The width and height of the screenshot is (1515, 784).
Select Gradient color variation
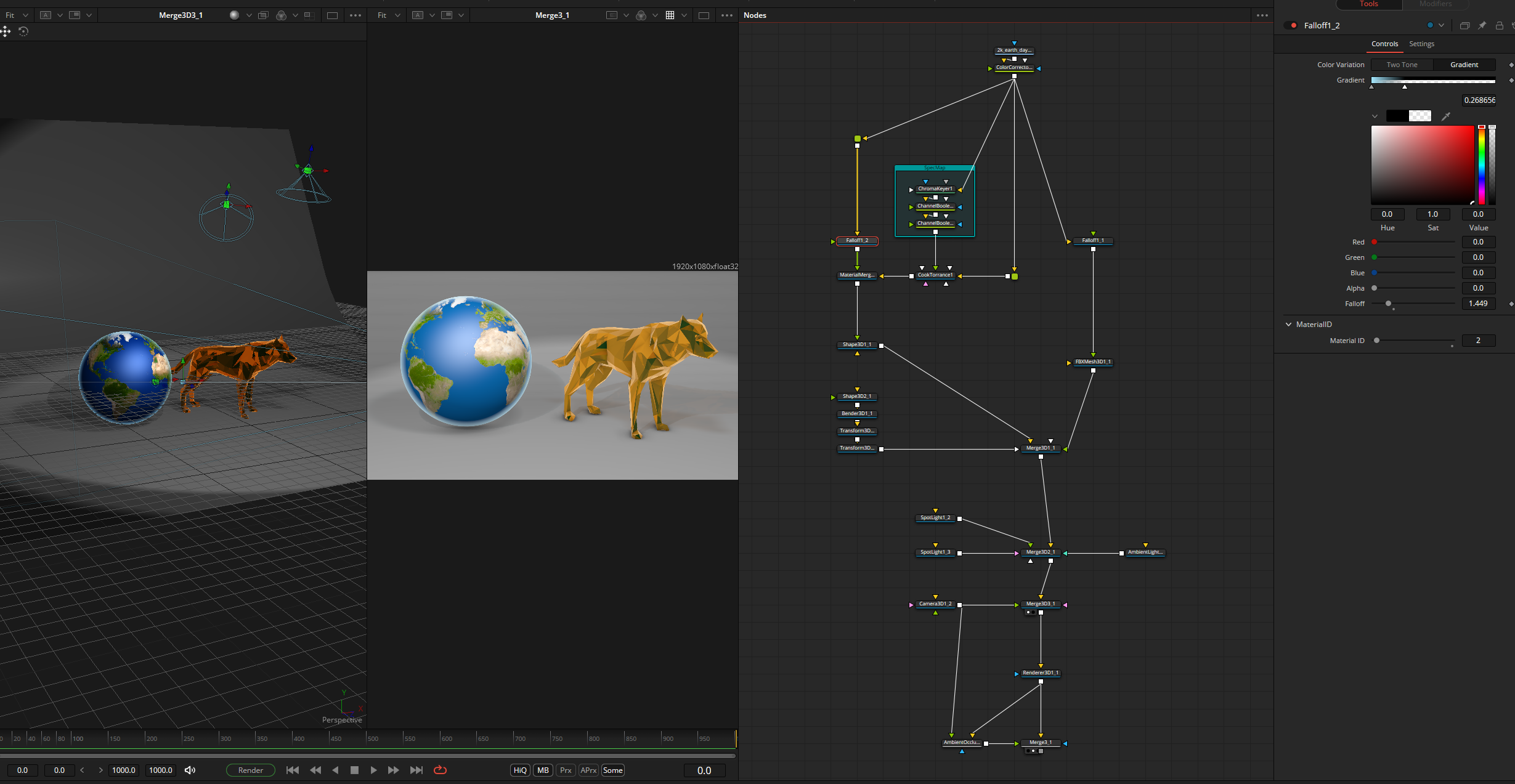coord(1464,65)
